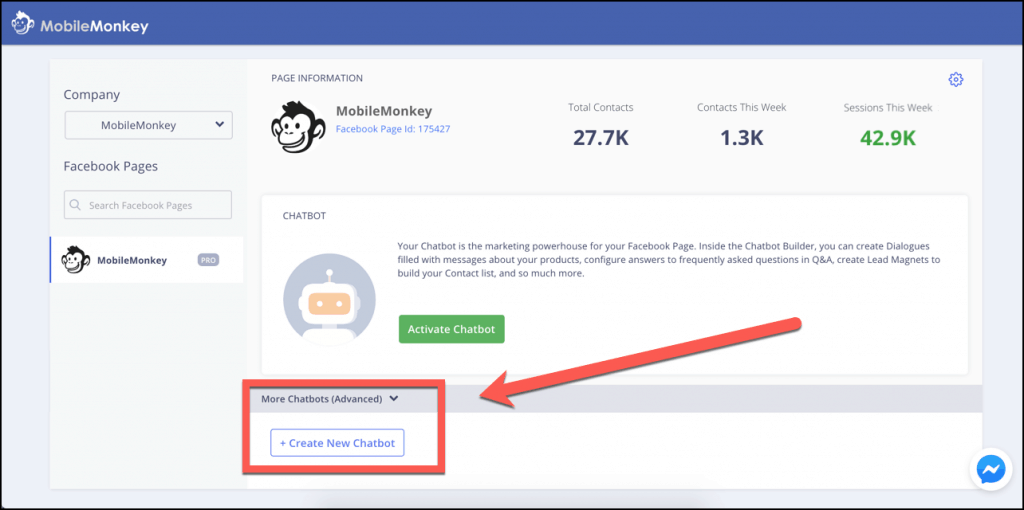
Task: Click the Total Contacts value 27.7K
Action: click(x=600, y=138)
